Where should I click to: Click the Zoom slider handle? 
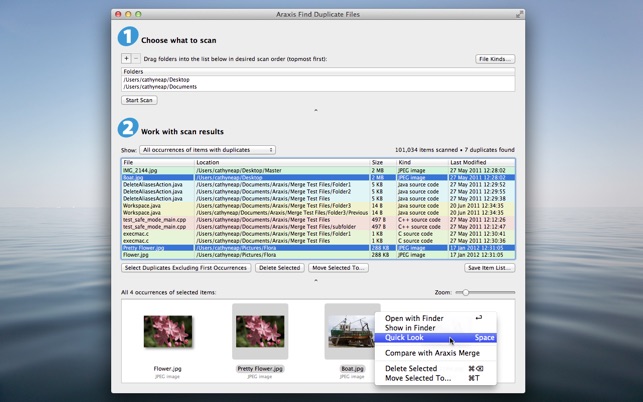(465, 292)
